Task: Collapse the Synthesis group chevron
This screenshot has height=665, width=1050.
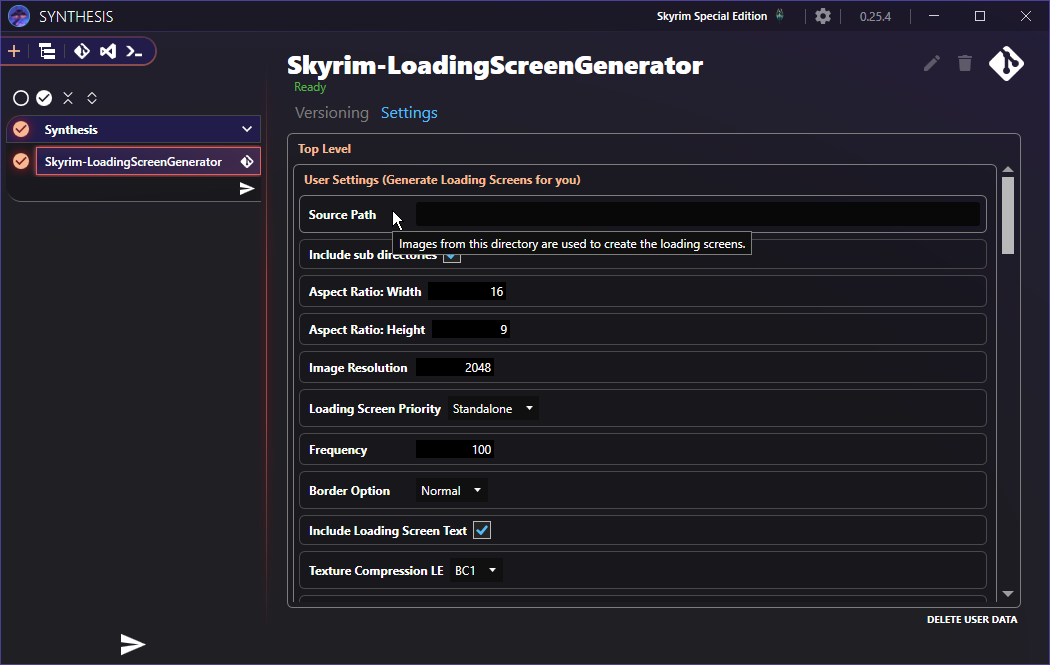Action: (x=246, y=129)
